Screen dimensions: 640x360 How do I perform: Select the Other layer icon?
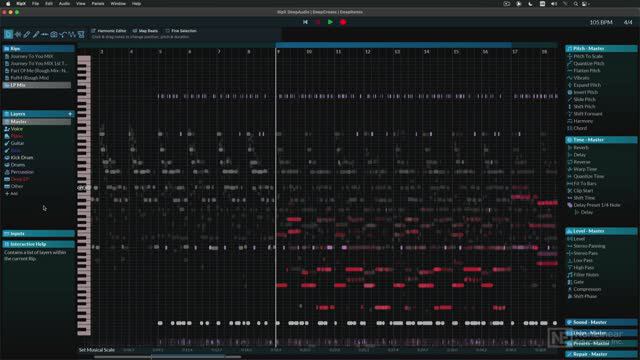click(7, 186)
